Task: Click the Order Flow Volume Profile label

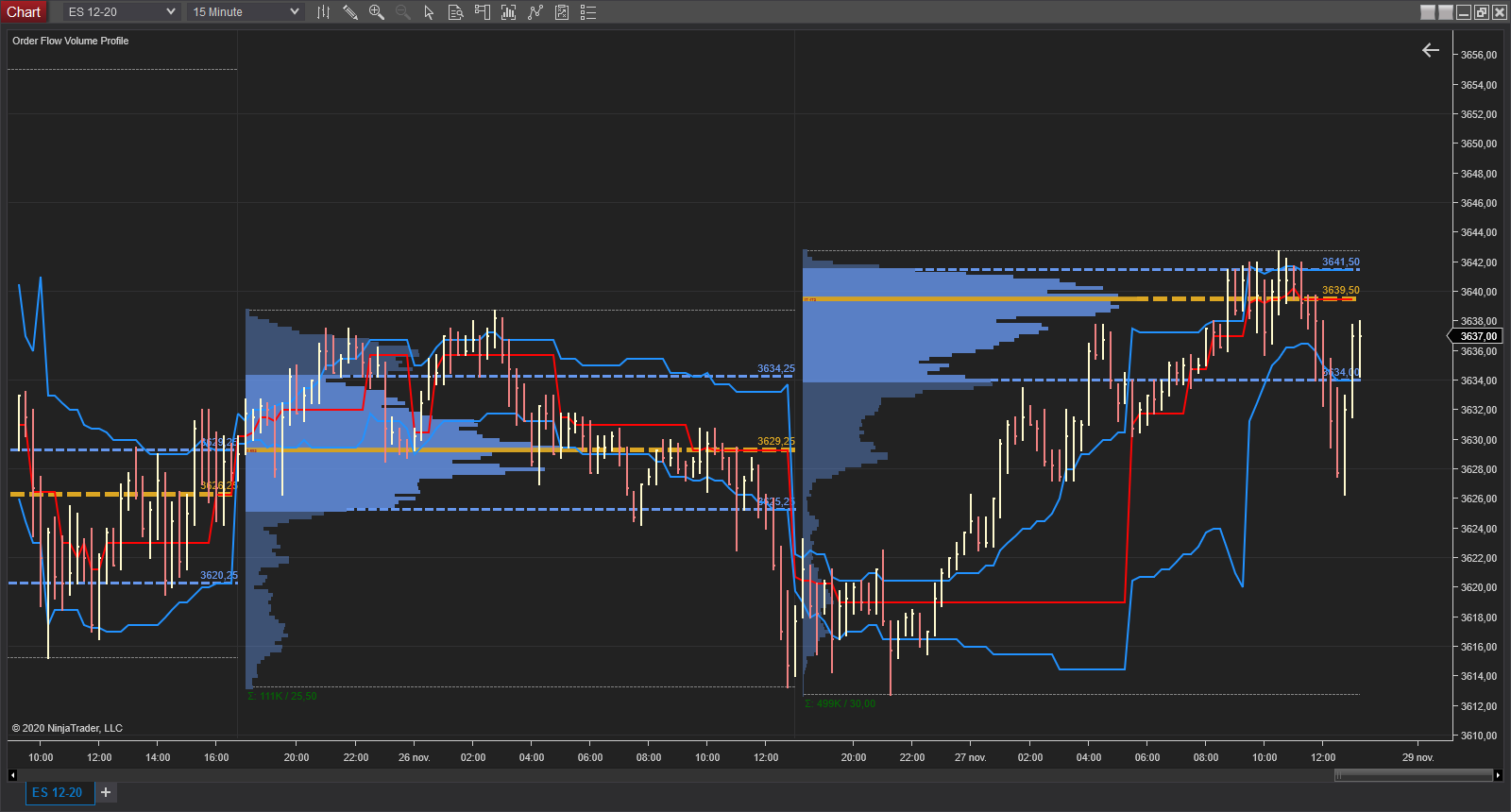Action: 71,41
